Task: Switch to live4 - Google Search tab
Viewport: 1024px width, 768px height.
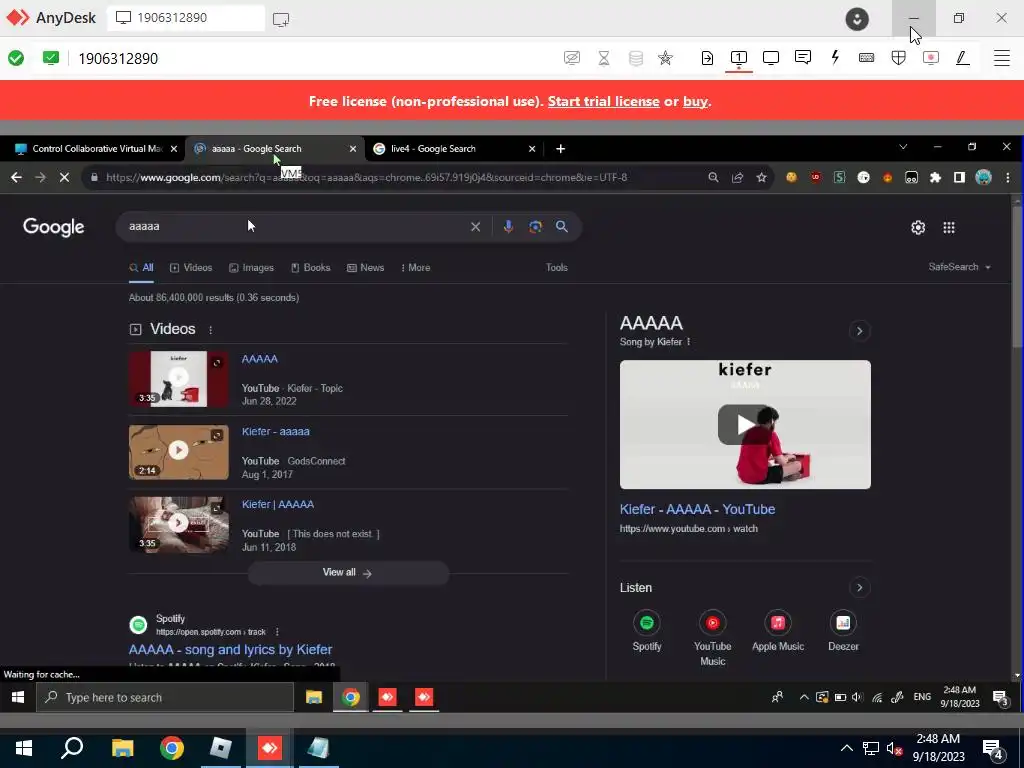Action: [x=453, y=148]
